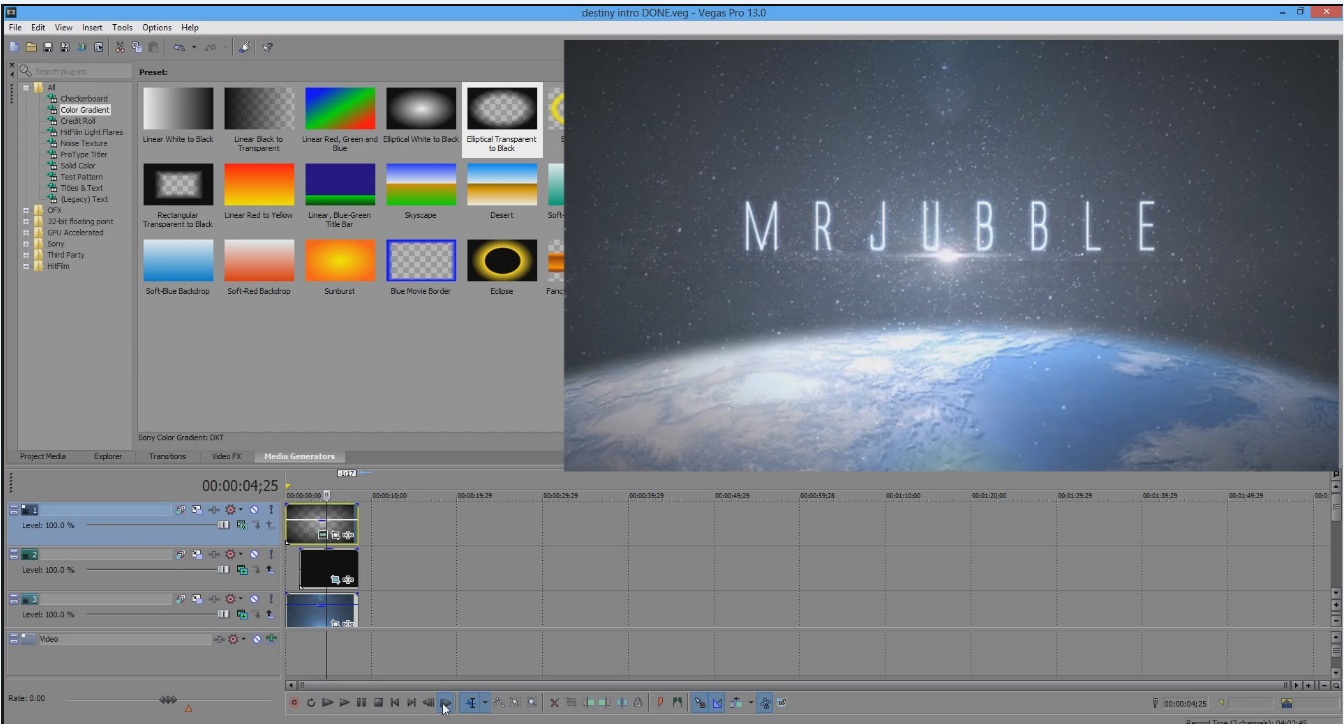This screenshot has width=1344, height=724.
Task: Click the Cut scissors icon
Action: coord(120,47)
